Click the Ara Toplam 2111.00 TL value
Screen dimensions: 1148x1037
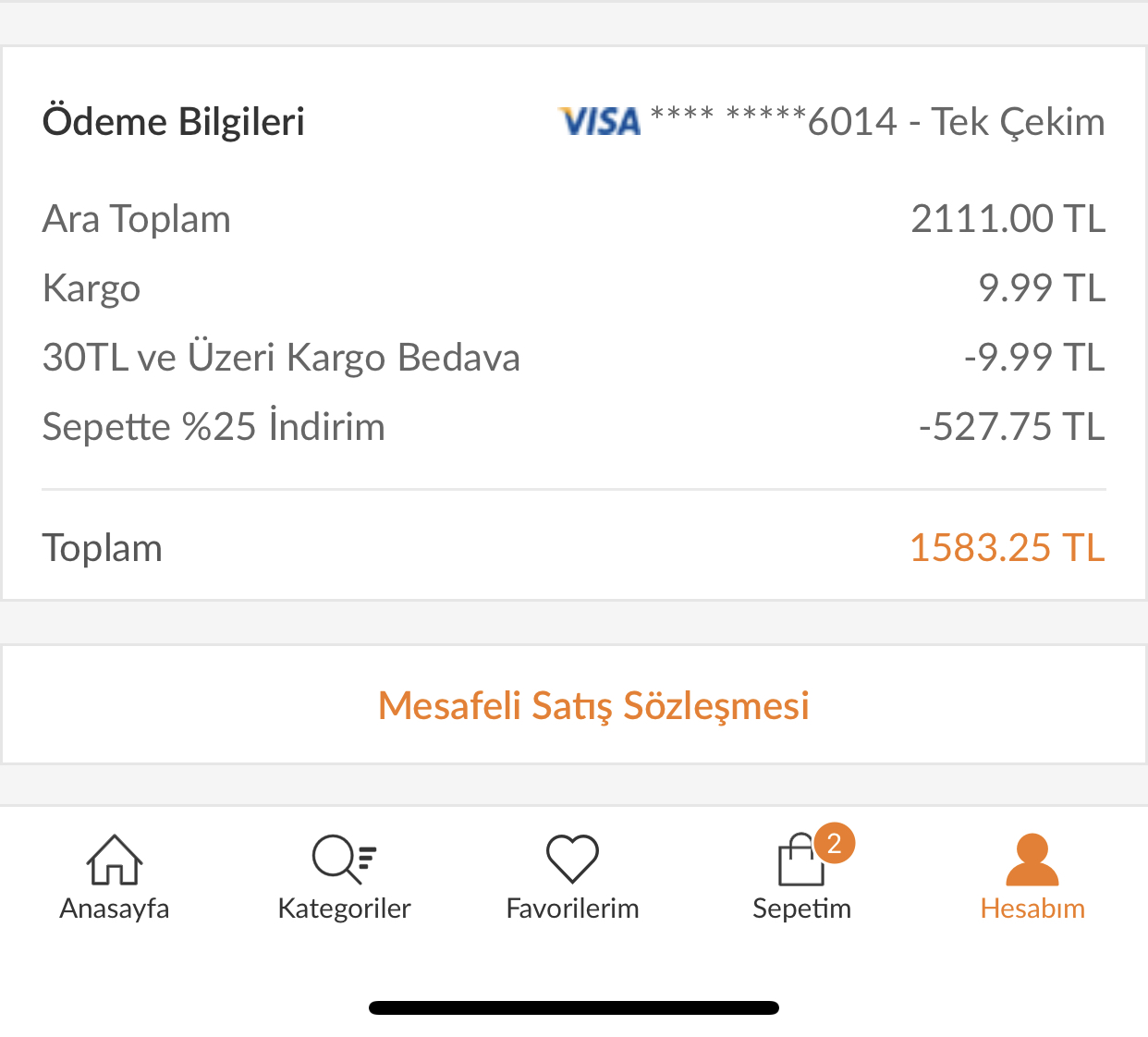pyautogui.click(x=1008, y=219)
